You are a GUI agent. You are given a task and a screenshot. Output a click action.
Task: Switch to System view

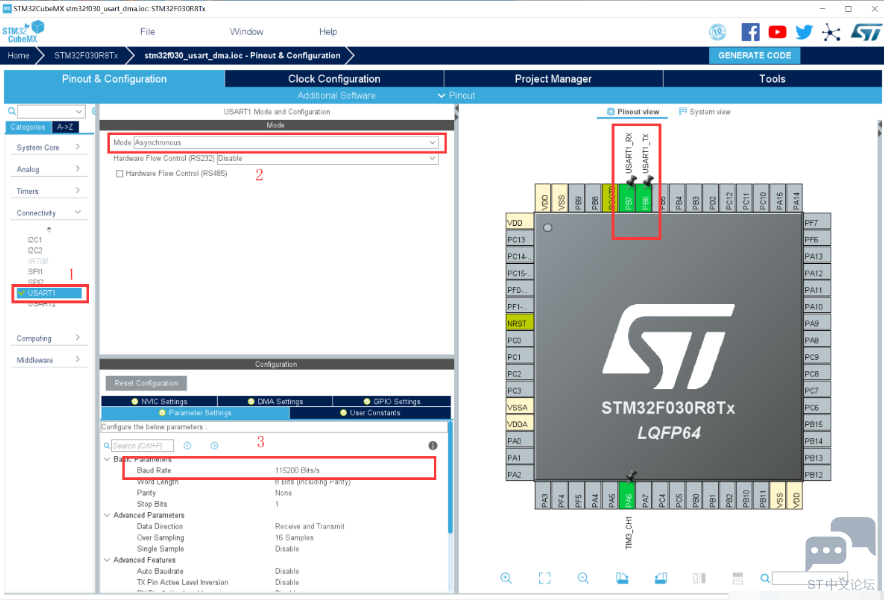click(704, 112)
